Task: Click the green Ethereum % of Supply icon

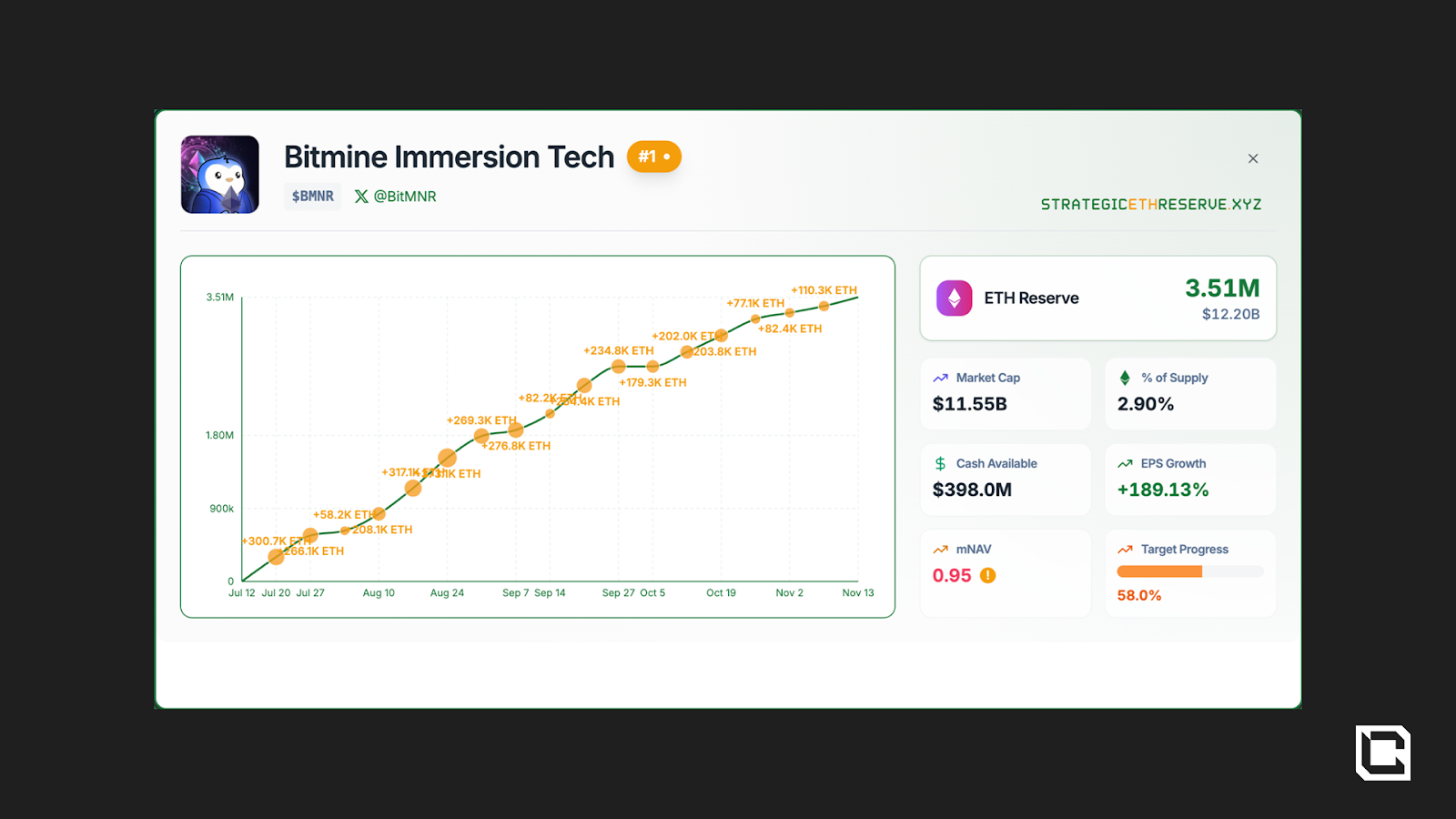Action: pyautogui.click(x=1125, y=379)
